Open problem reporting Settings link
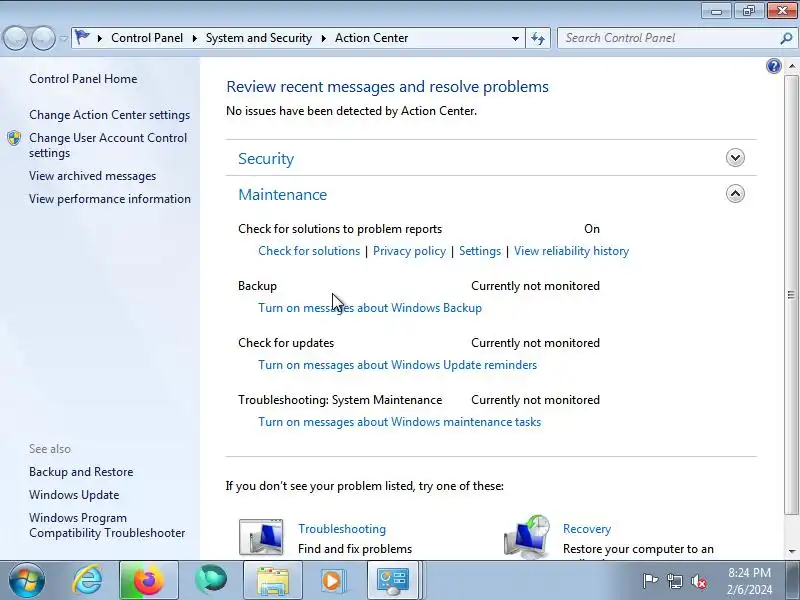The image size is (800, 600). tap(480, 251)
